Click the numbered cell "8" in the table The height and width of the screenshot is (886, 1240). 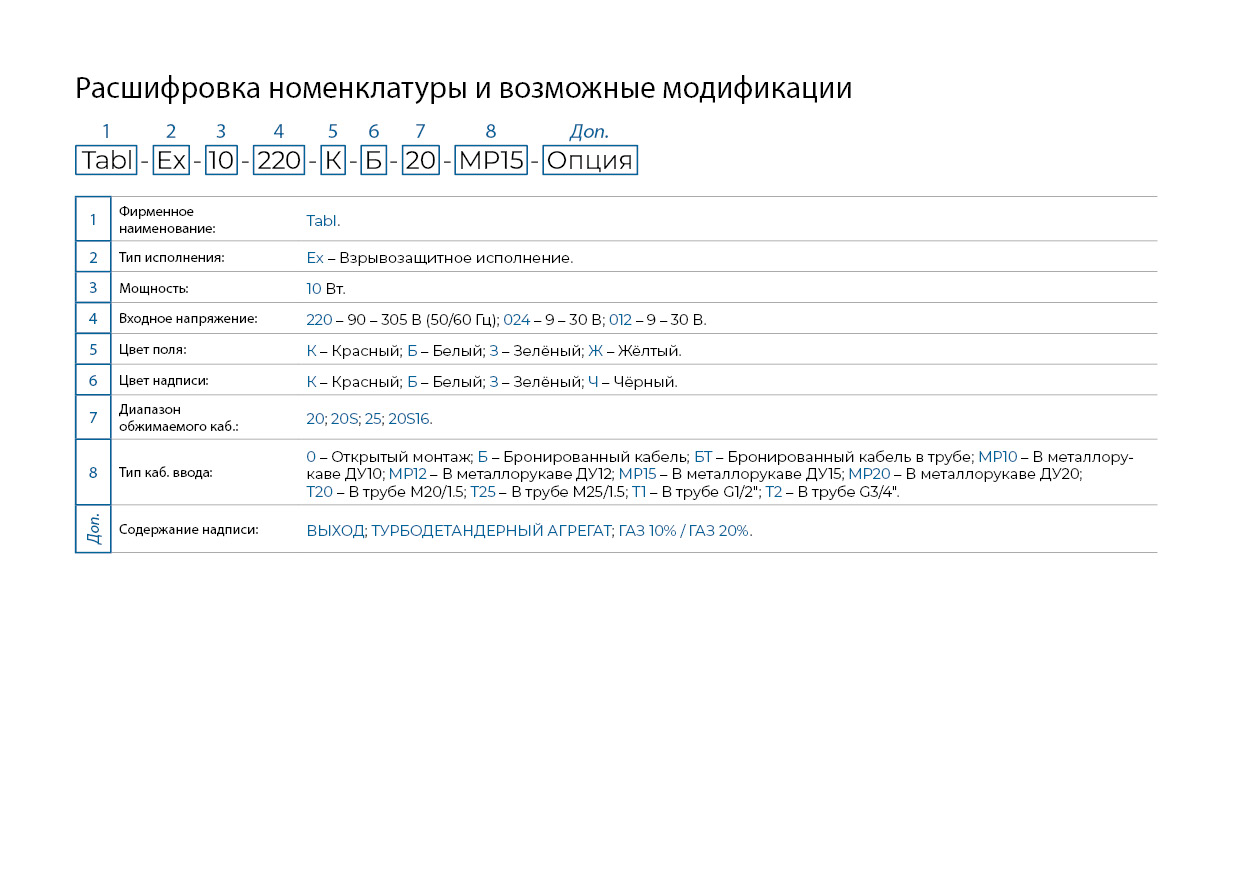pos(93,473)
